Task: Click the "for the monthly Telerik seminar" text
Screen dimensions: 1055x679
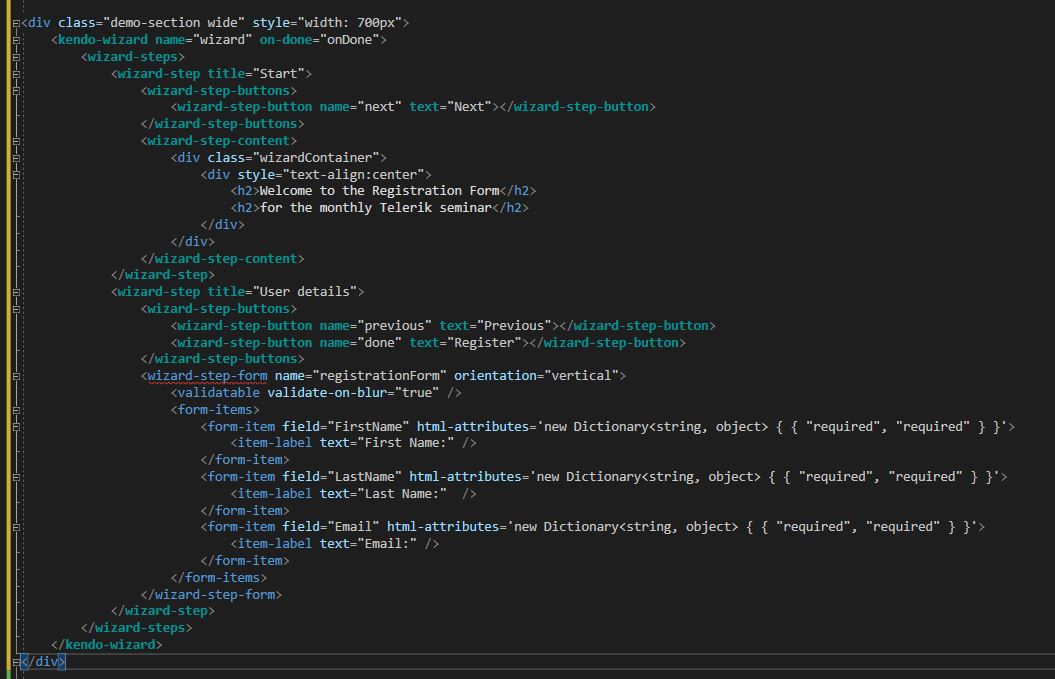Action: point(375,207)
